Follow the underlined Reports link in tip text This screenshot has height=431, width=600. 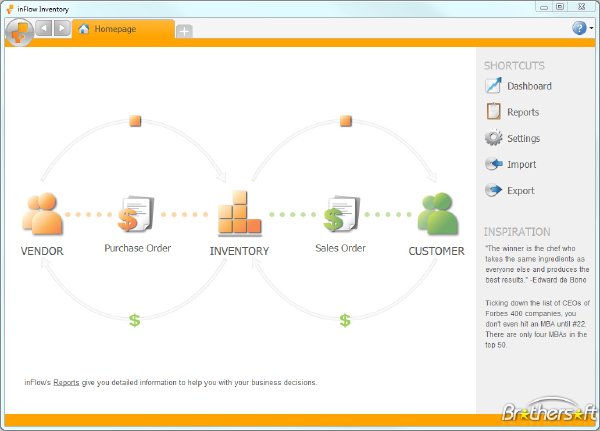click(66, 382)
